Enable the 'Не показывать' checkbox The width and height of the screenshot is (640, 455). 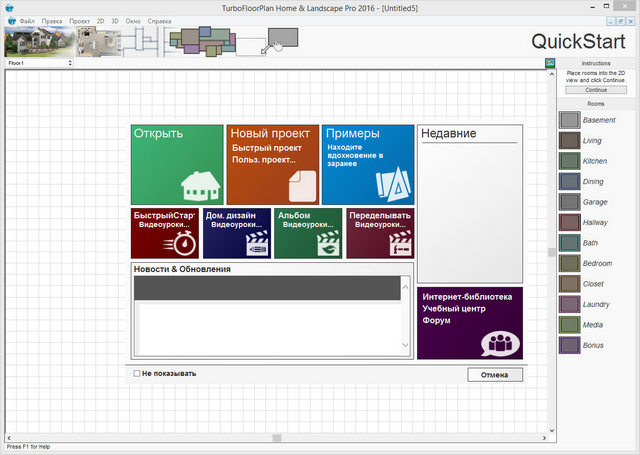coord(137,374)
